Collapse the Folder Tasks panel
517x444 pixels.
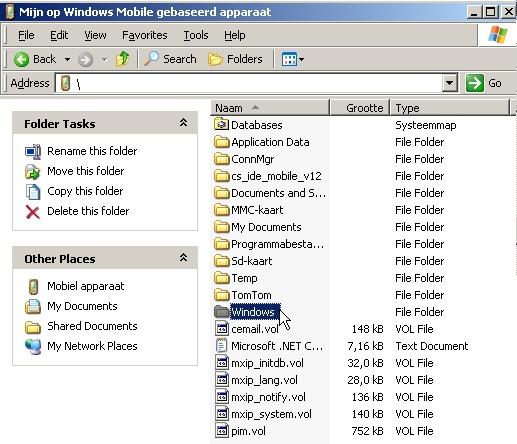(183, 122)
